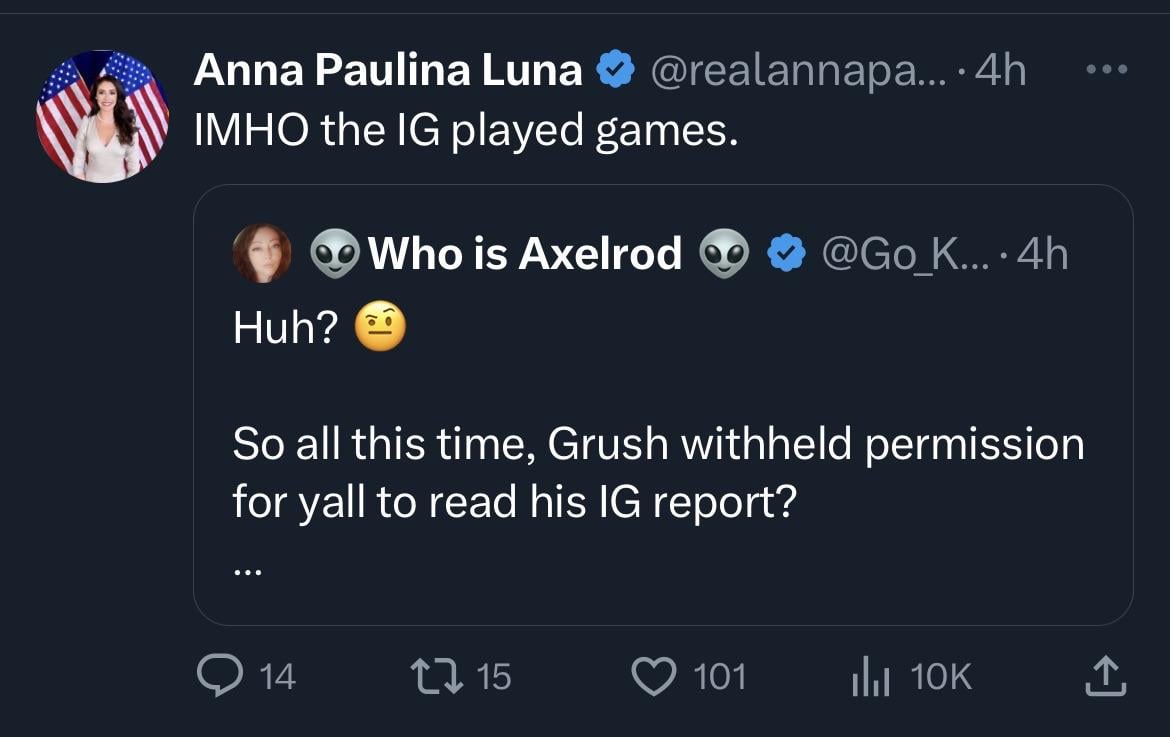Click the Anna Paulina Luna display name
1170x737 pixels.
coord(388,70)
